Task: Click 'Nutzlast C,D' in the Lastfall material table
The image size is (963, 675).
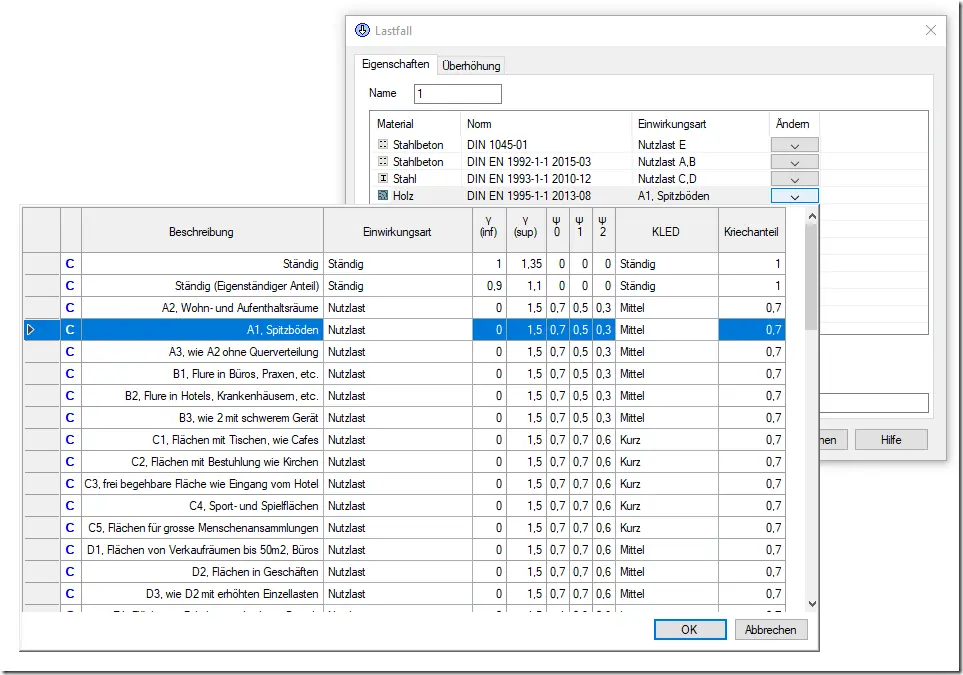Action: (667, 179)
